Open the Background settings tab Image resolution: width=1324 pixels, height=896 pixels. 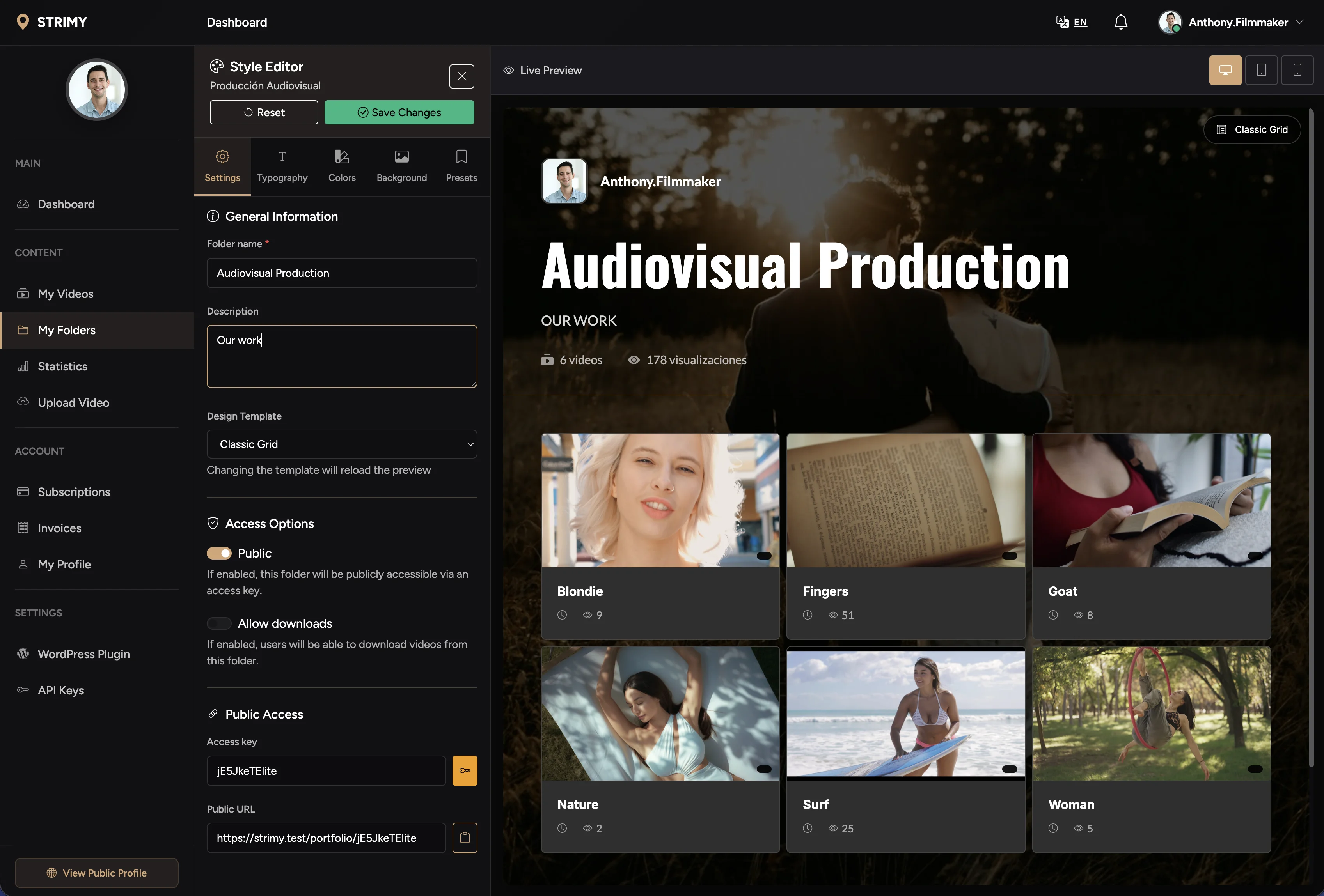pyautogui.click(x=402, y=165)
